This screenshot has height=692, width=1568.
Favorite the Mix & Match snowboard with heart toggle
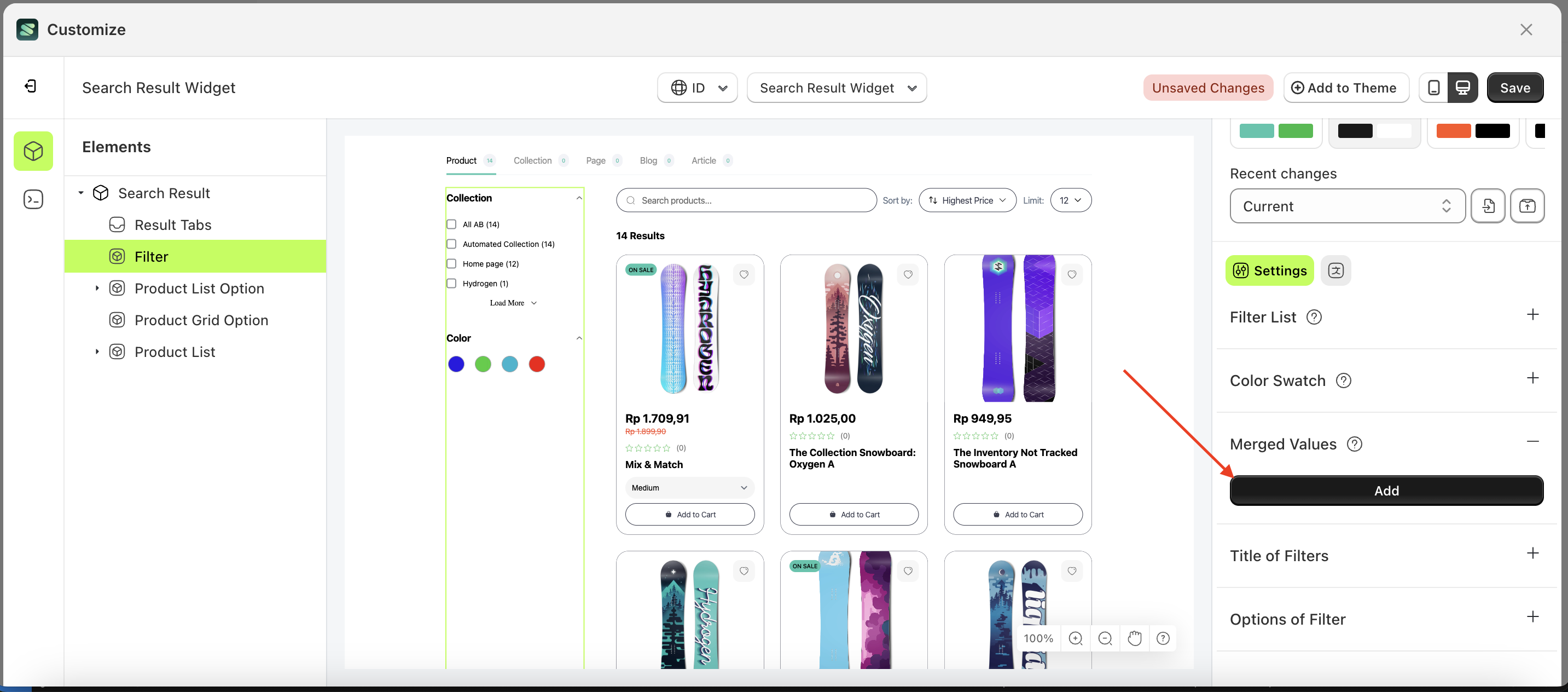click(744, 275)
